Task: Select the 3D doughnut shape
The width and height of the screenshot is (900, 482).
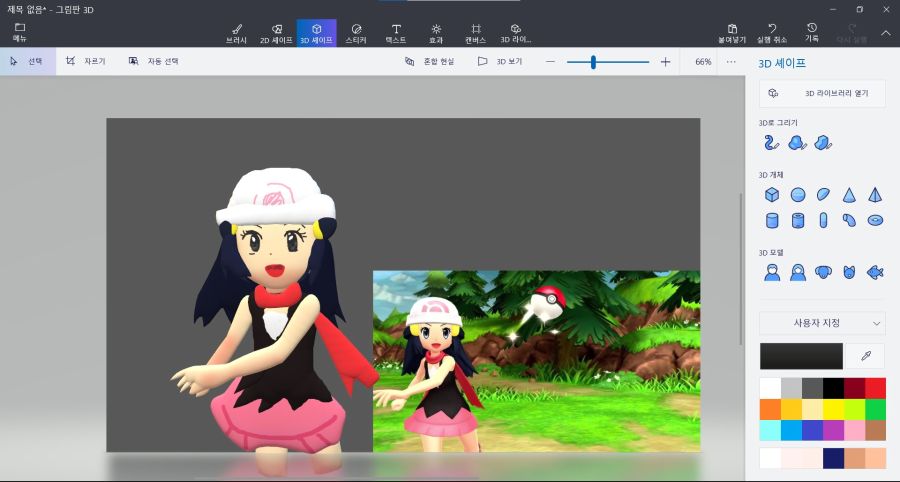Action: (x=875, y=220)
